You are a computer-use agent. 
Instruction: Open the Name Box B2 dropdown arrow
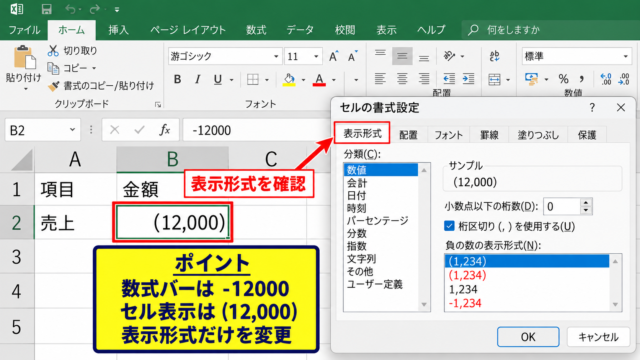tap(72, 130)
